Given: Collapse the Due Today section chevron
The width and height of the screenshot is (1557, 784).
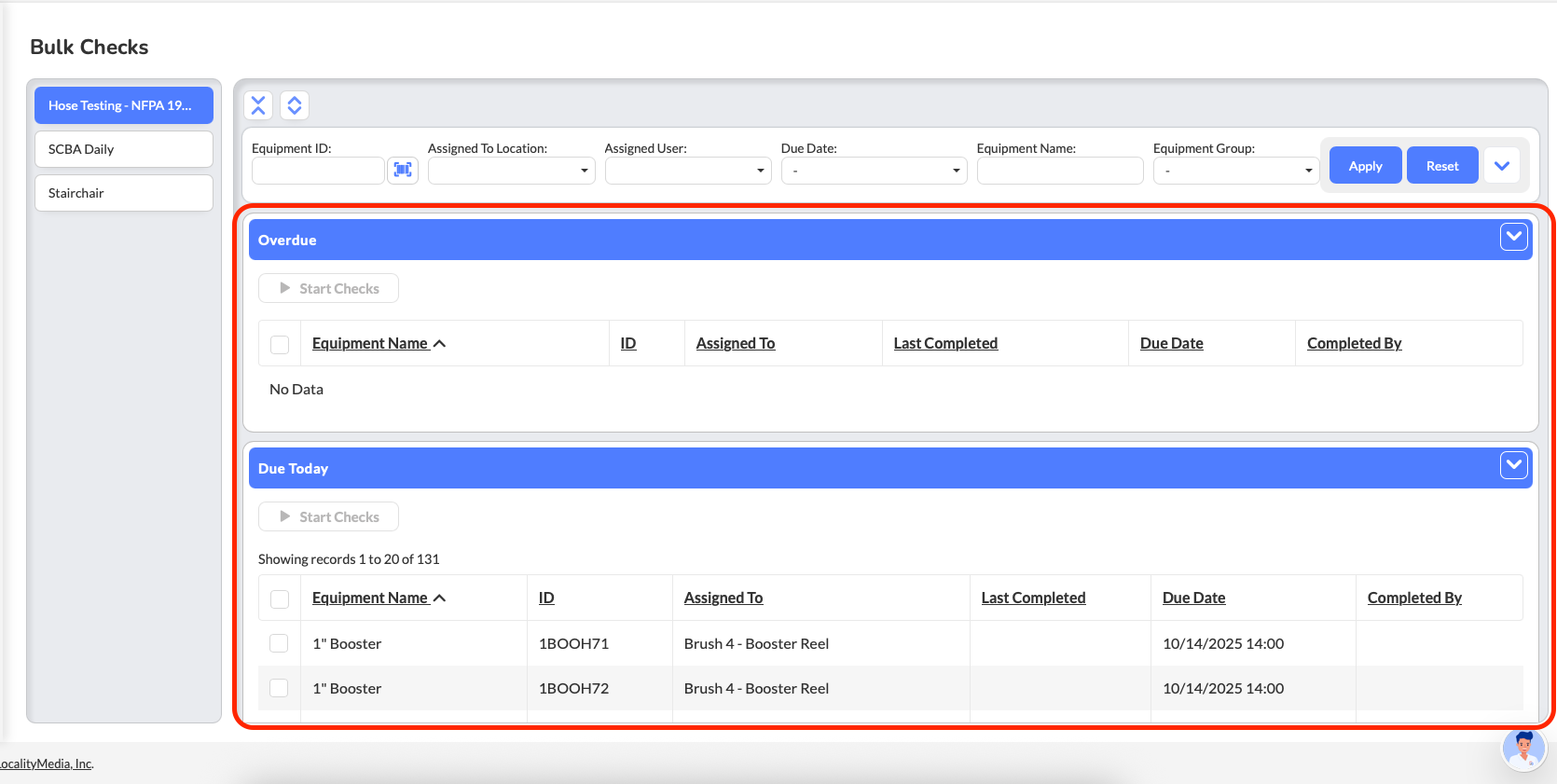Looking at the screenshot, I should [1513, 465].
